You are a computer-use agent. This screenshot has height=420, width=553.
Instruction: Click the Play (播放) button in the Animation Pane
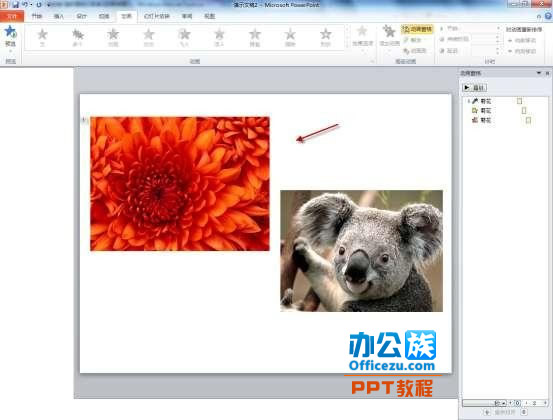[474, 87]
